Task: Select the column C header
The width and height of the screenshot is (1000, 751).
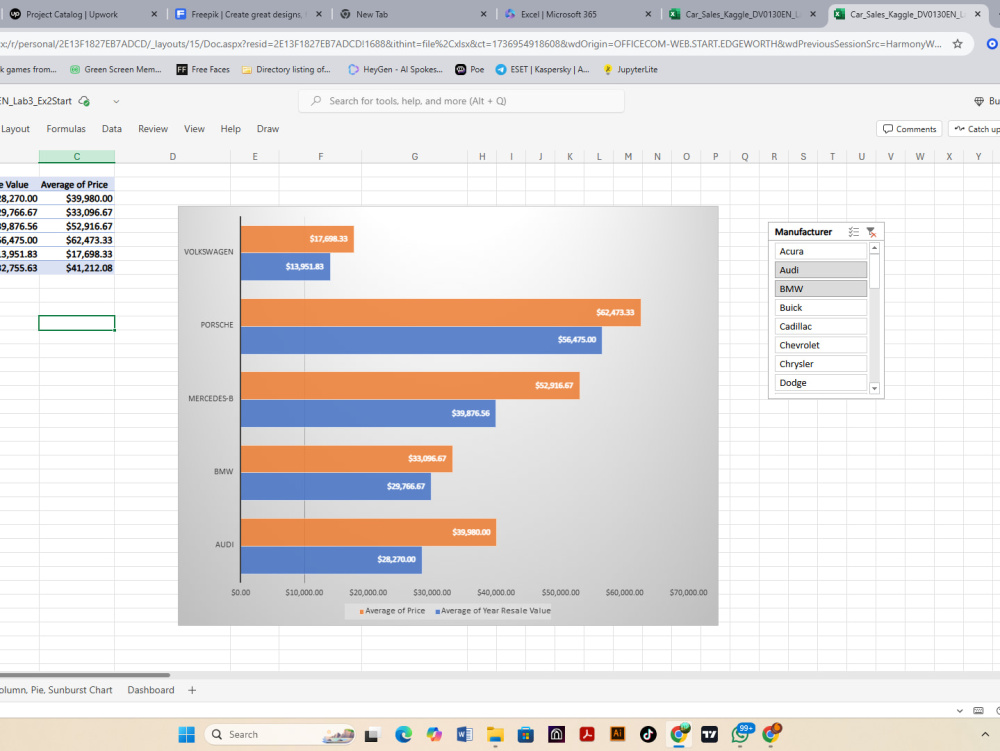Action: pos(77,157)
